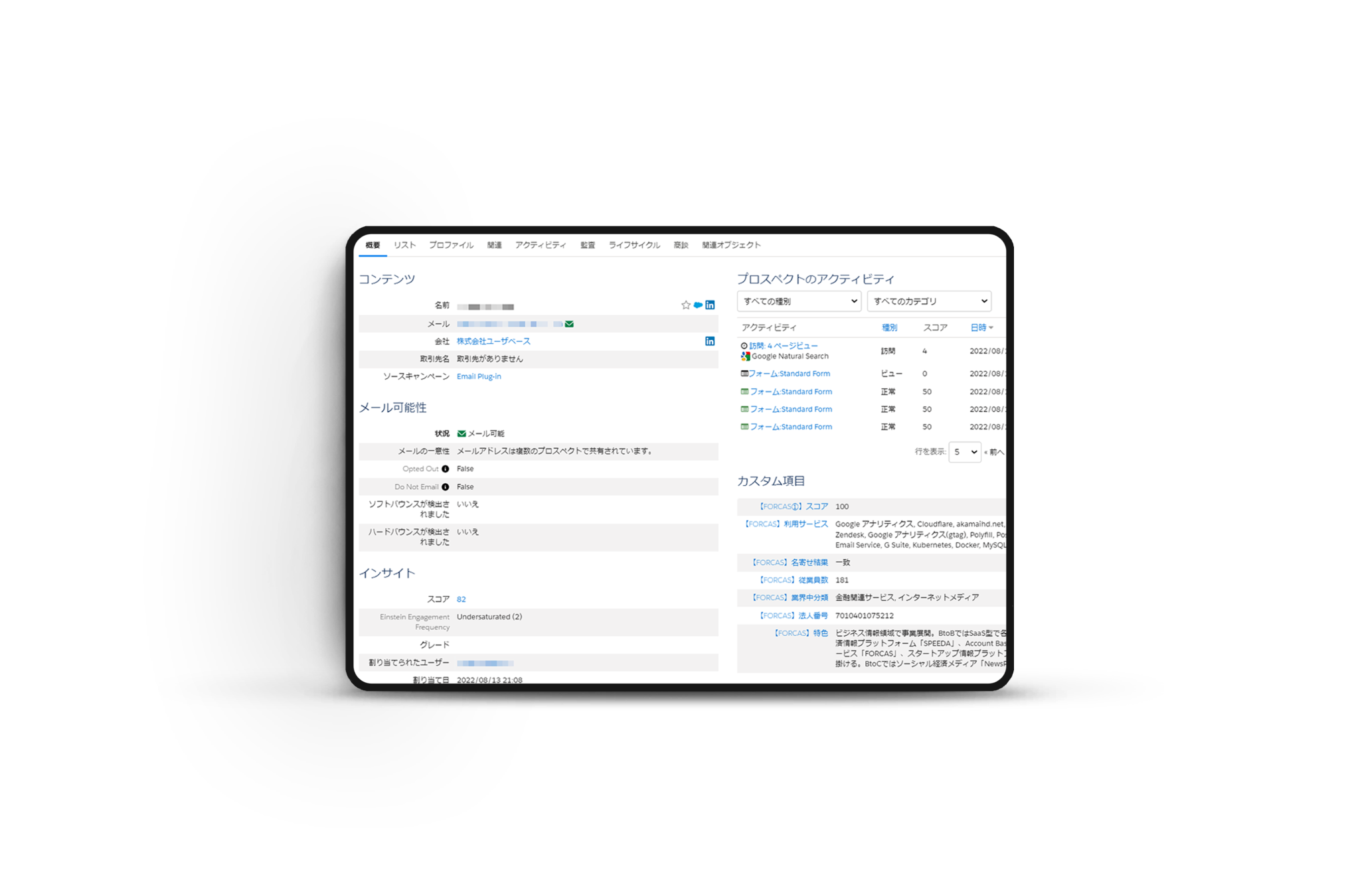Select the ライフサイクル tab
Screen dimensions: 1348x896
(634, 246)
